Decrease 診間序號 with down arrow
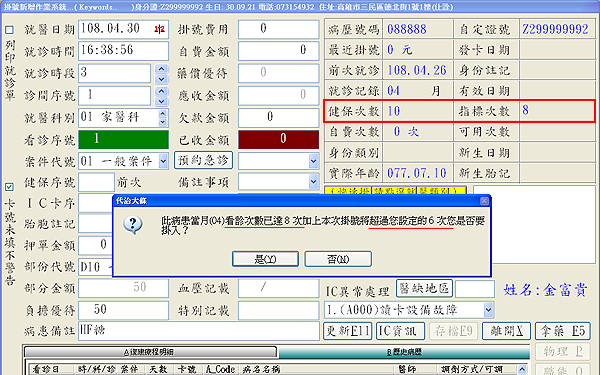 [161, 101]
